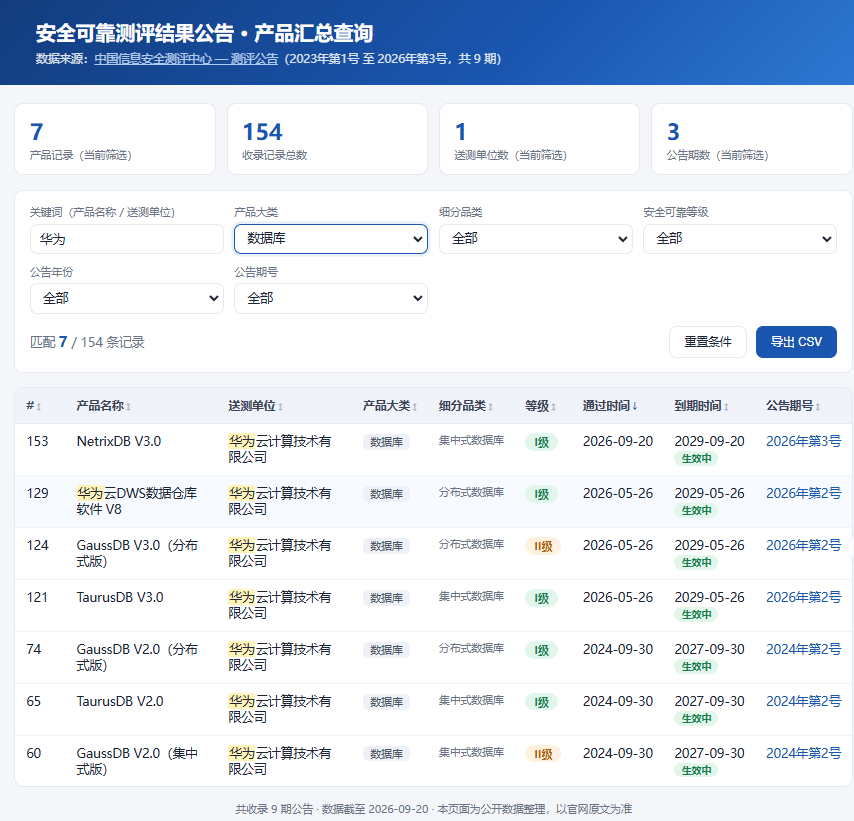Image resolution: width=854 pixels, height=821 pixels.
Task: Click the 公告期数 stat card showing 3
Action: pos(752,139)
